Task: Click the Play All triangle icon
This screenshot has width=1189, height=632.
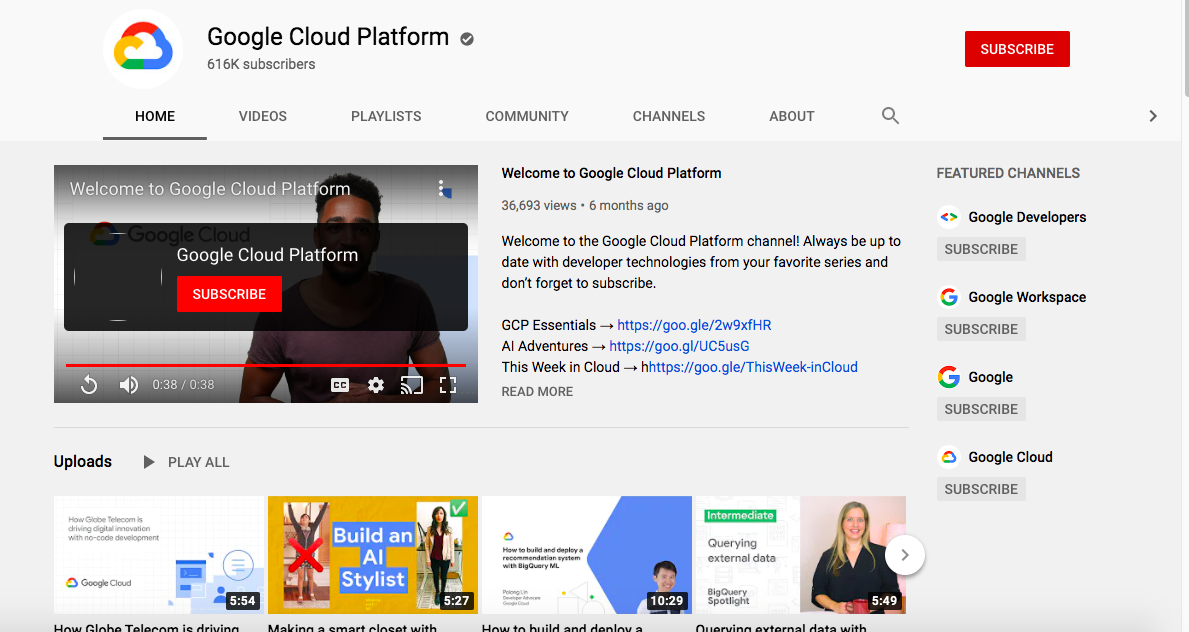Action: point(149,462)
